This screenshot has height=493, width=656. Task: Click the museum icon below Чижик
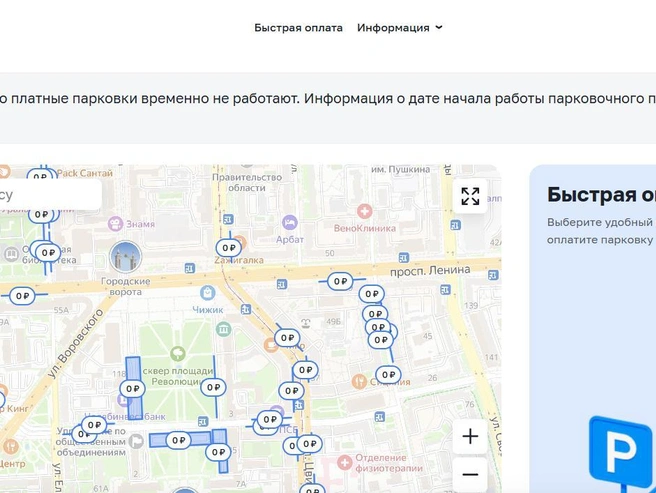[223, 329]
